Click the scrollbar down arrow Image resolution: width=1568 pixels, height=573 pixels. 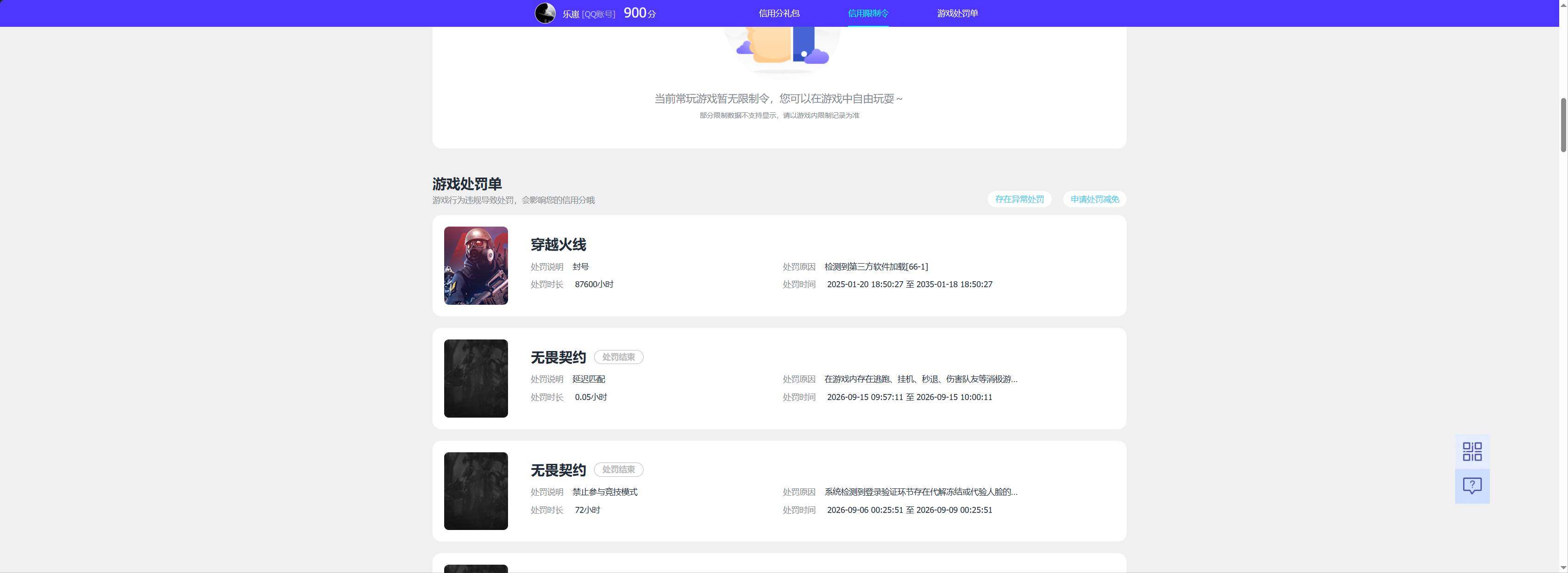[x=1563, y=567]
